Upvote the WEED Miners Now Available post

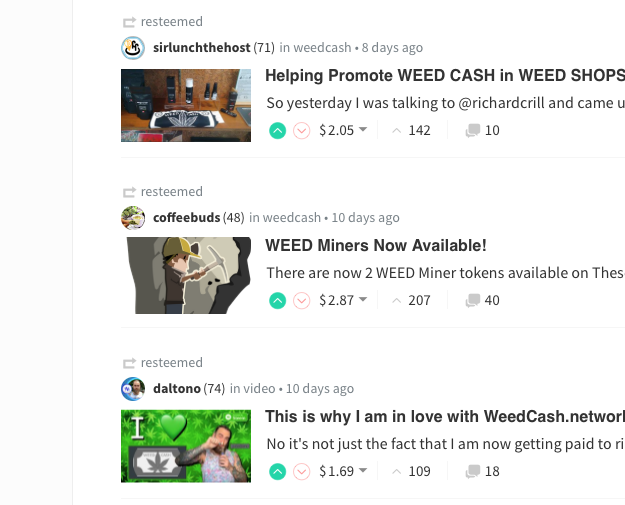[277, 301]
